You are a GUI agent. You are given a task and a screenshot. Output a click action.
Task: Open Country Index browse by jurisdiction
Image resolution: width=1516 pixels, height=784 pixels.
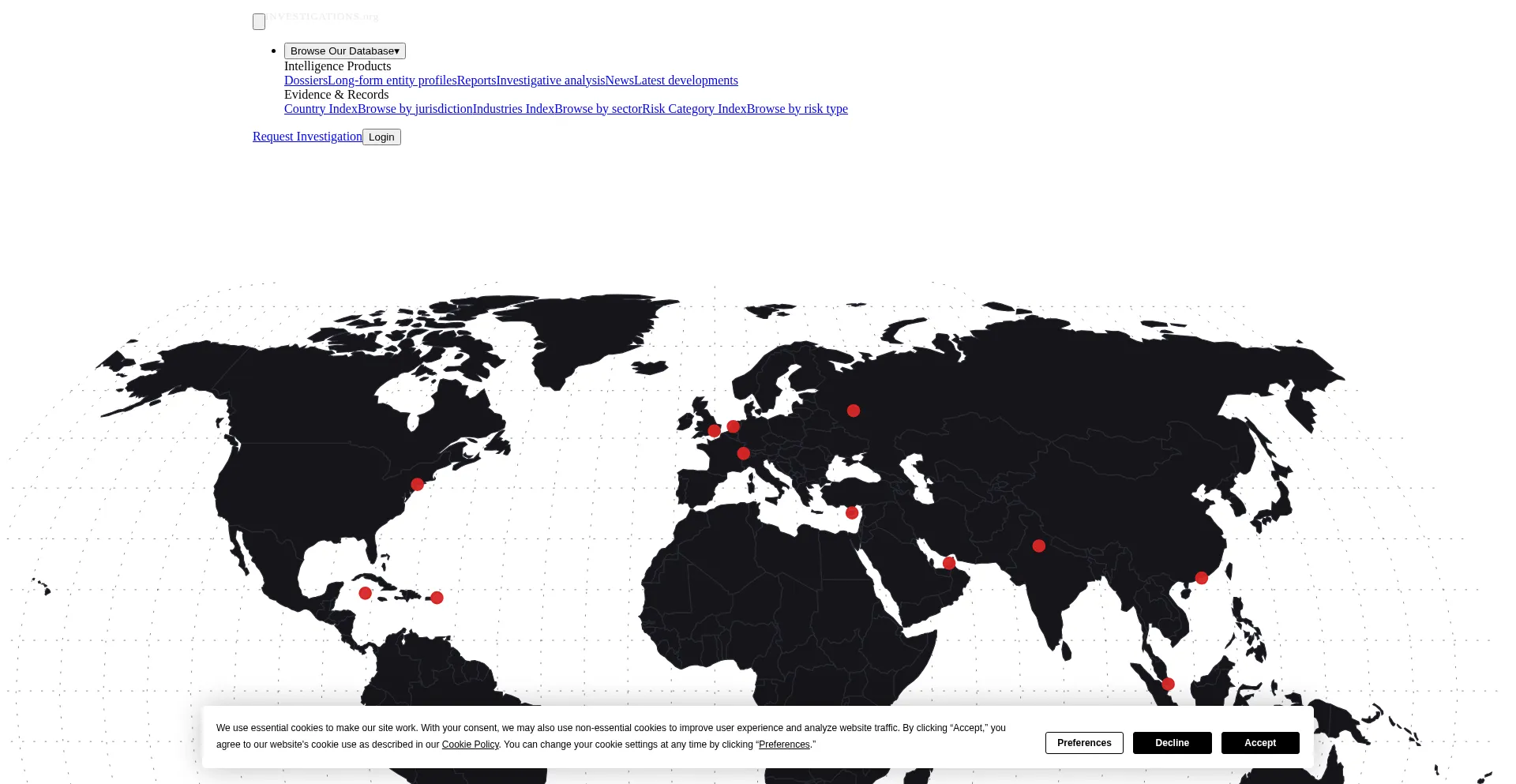coord(378,109)
